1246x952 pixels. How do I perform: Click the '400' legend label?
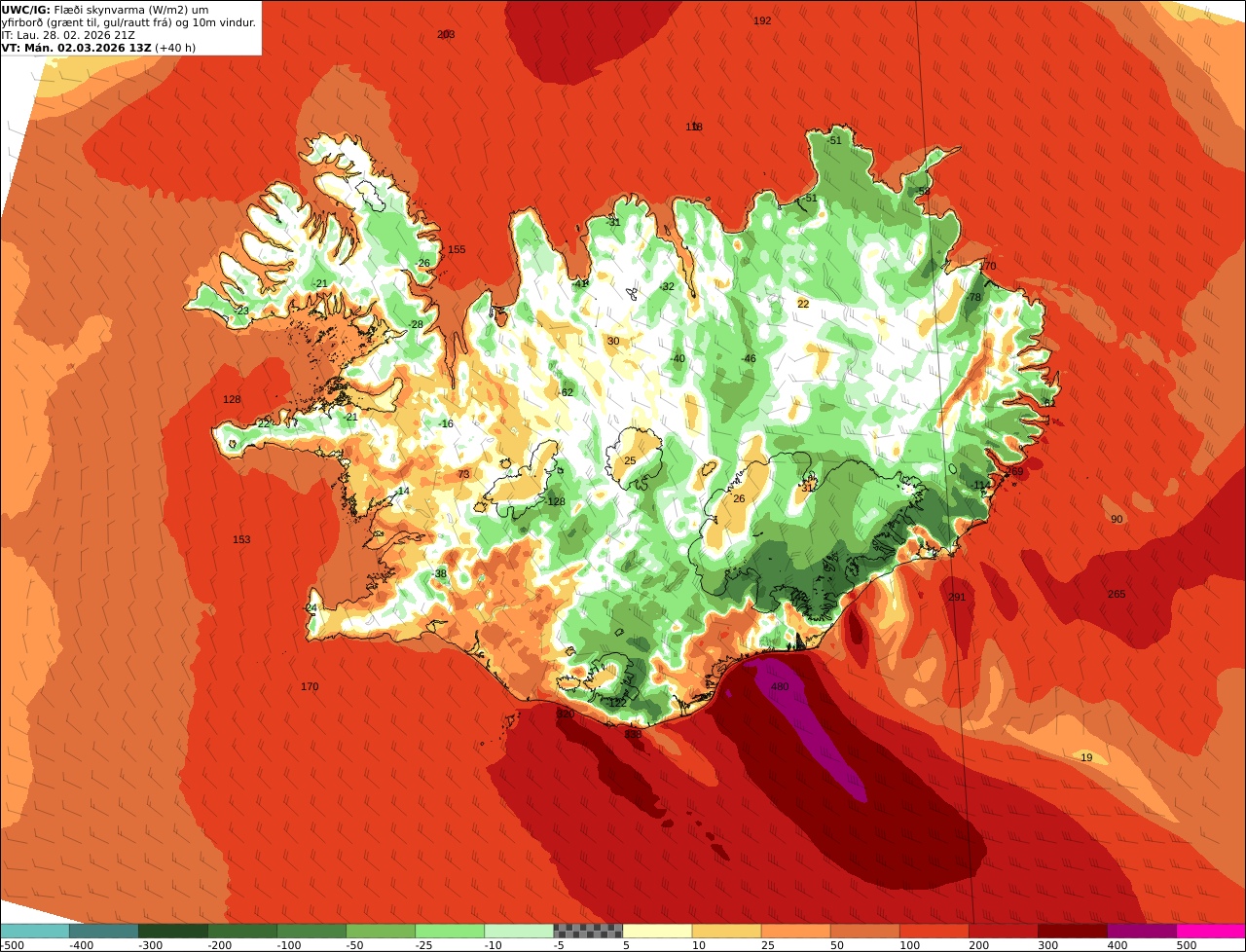pyautogui.click(x=1118, y=945)
